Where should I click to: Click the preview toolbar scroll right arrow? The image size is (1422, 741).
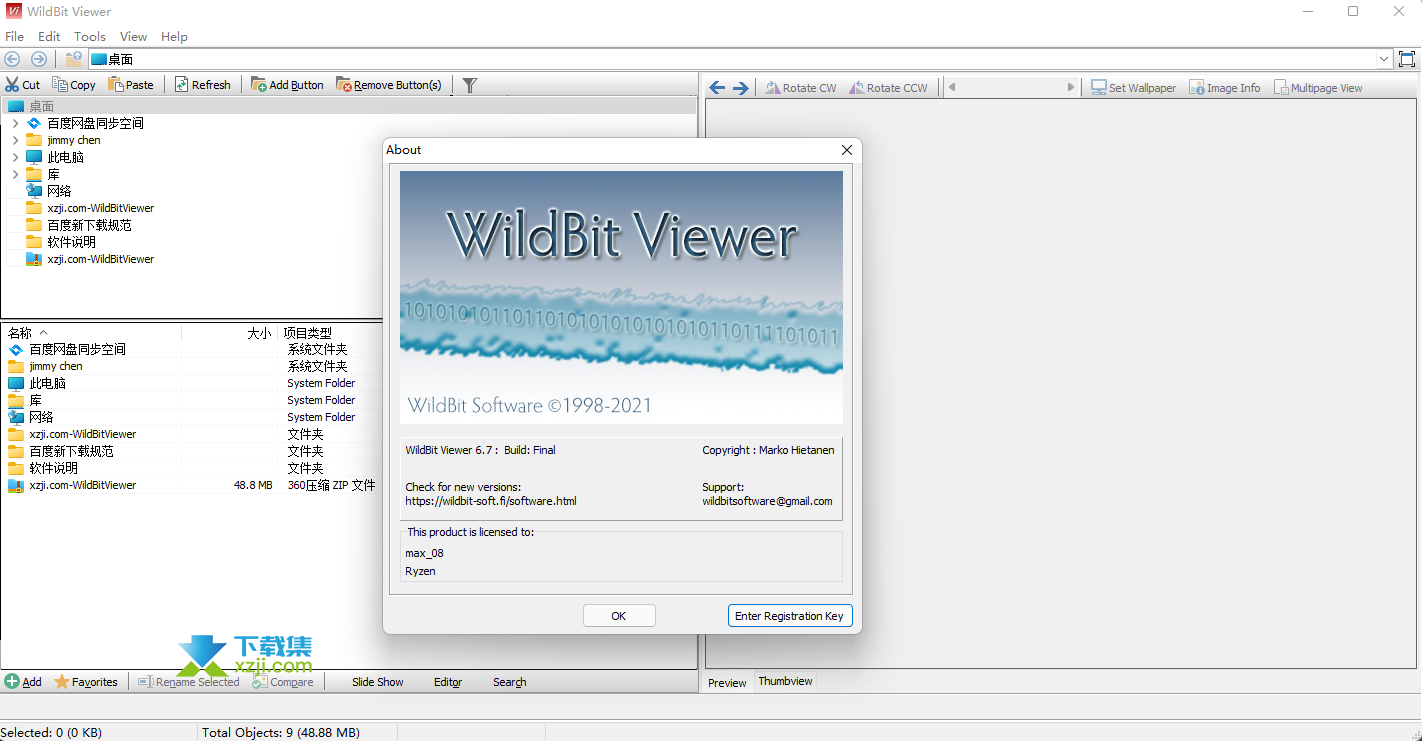[1071, 88]
